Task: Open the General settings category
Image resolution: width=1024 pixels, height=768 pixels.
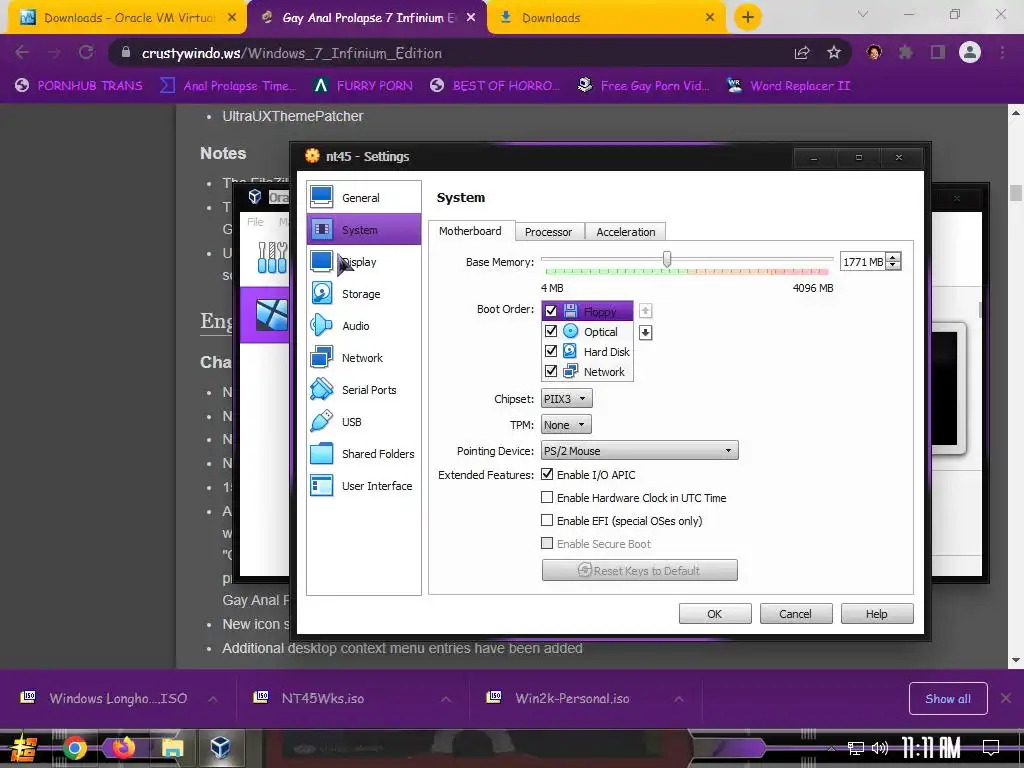Action: point(364,197)
